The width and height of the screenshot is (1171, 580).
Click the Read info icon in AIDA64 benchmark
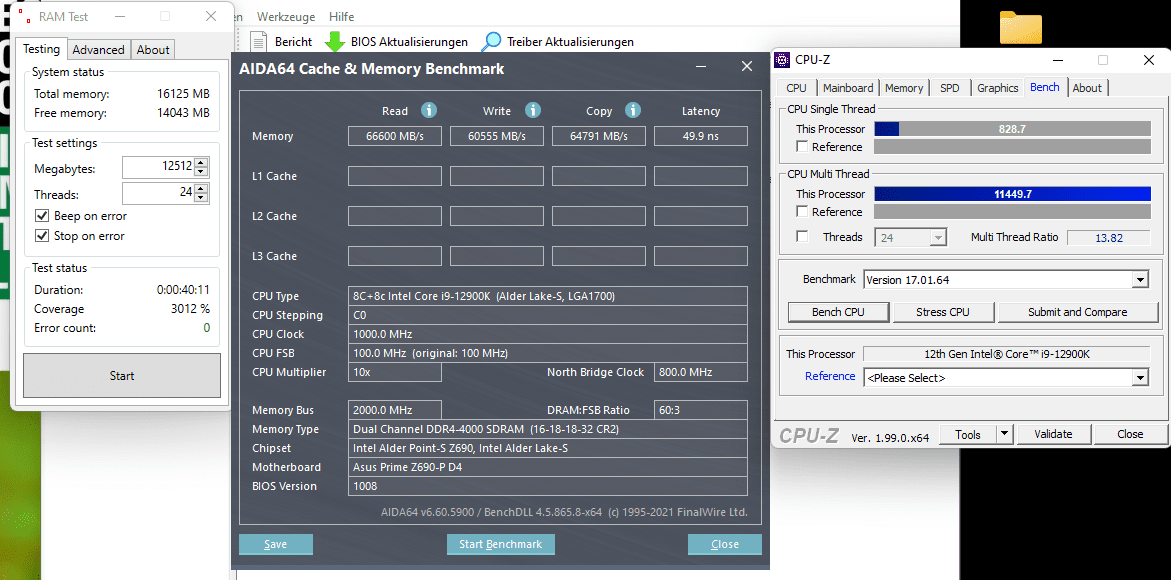click(429, 110)
